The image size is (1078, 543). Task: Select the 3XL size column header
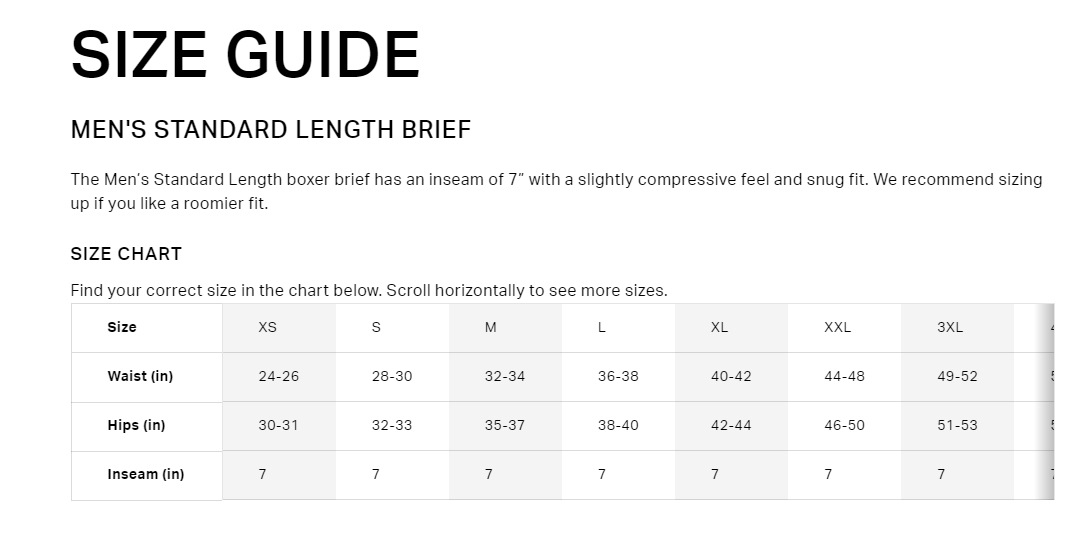pos(950,328)
